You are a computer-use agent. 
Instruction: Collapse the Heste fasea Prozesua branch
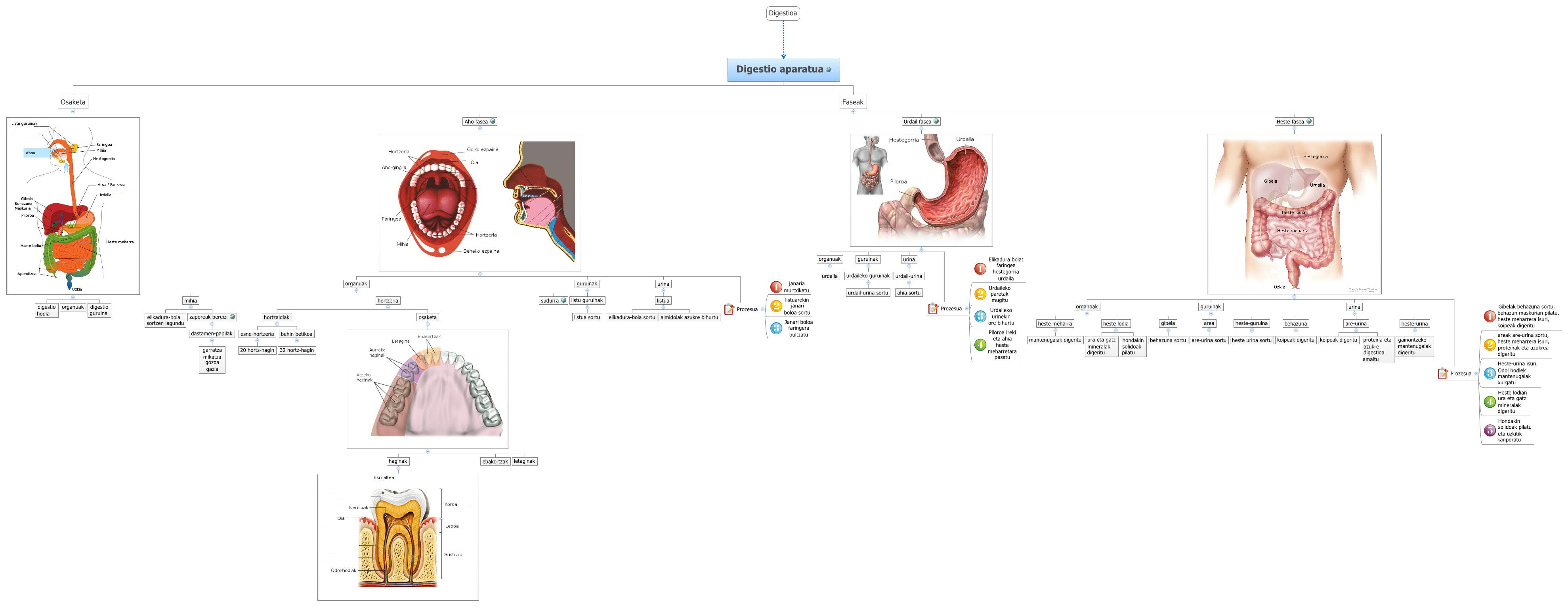[1476, 373]
